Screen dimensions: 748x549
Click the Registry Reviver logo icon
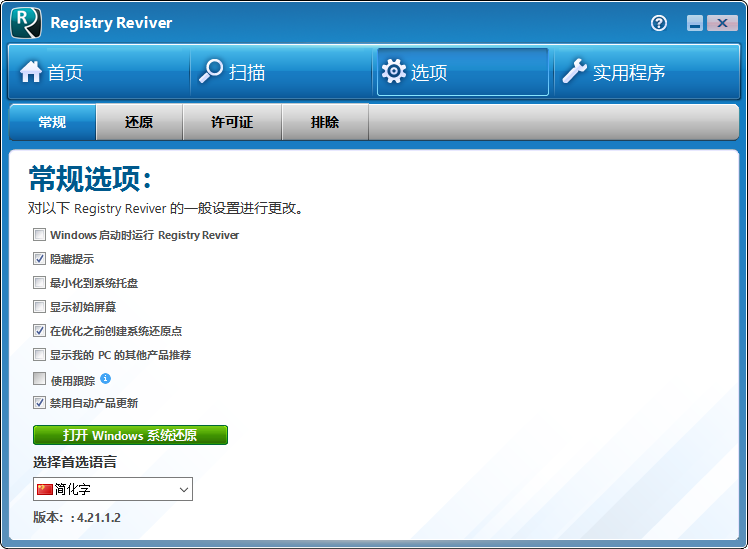click(x=26, y=23)
